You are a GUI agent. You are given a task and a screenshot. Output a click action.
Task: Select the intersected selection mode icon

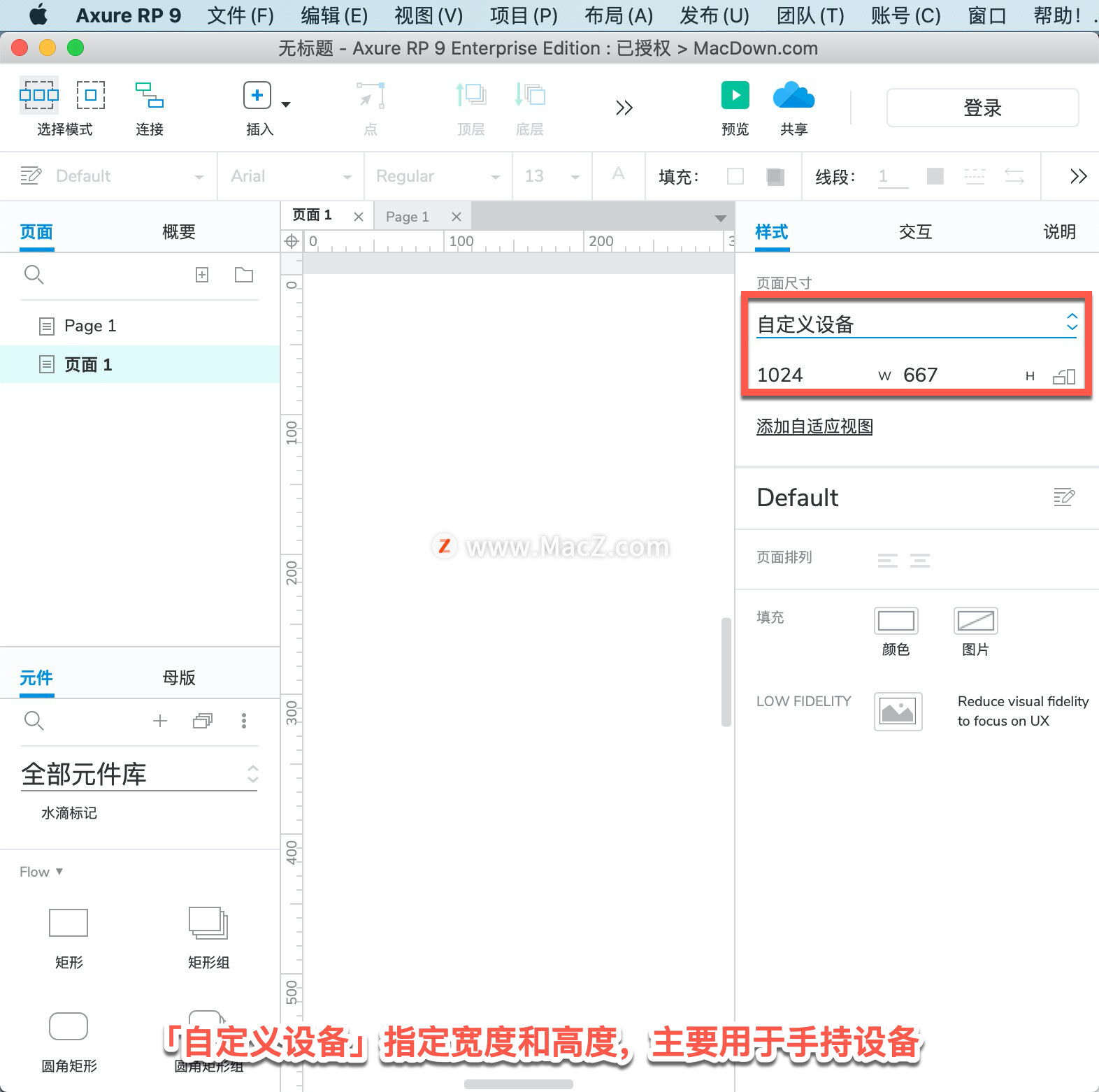(39, 95)
